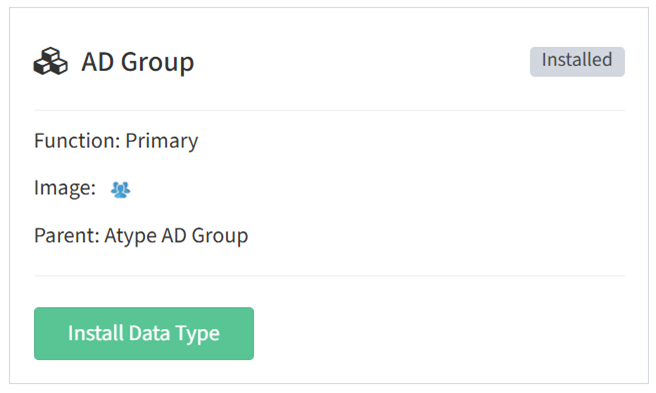Click the word Install on green button
This screenshot has width=656, height=393.
click(x=96, y=333)
